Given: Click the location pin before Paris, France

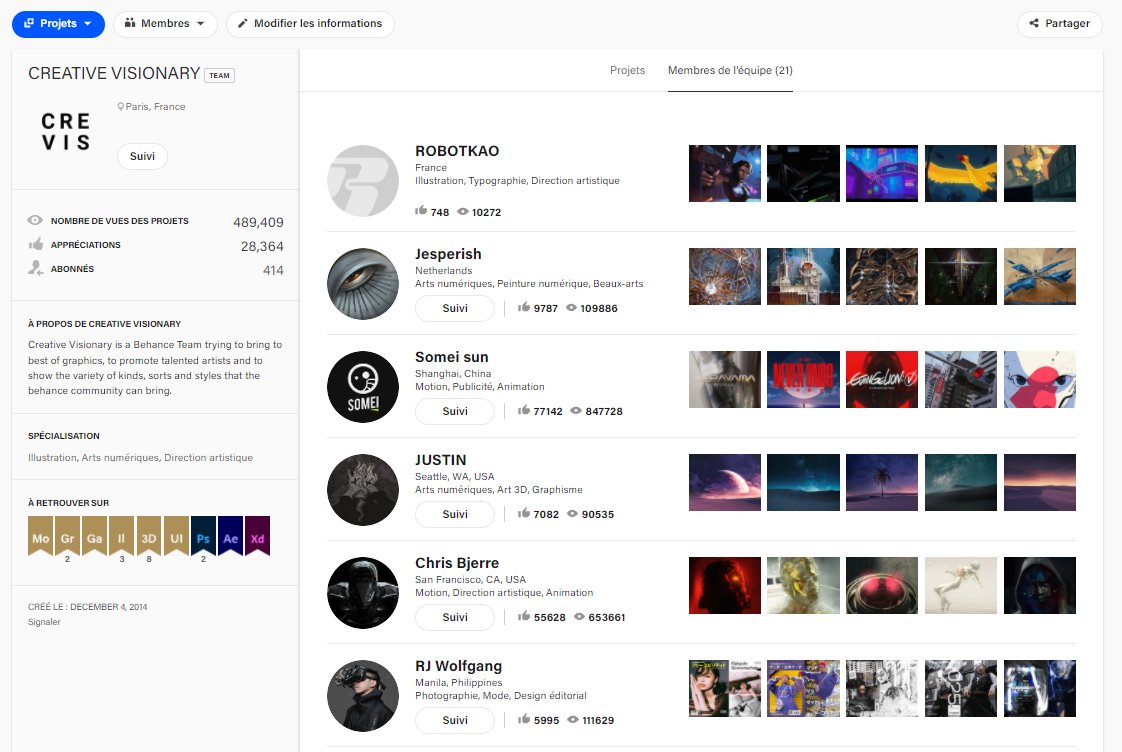Looking at the screenshot, I should (x=121, y=107).
